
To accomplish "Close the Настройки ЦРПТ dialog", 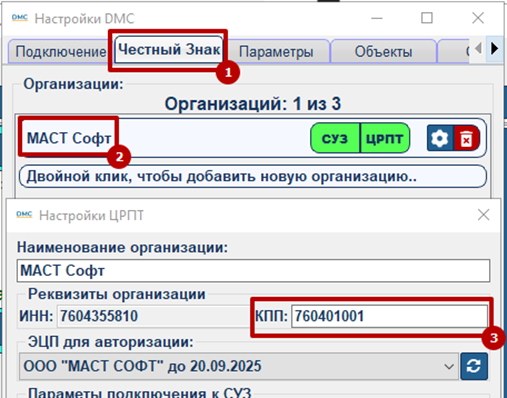I will pyautogui.click(x=483, y=215).
